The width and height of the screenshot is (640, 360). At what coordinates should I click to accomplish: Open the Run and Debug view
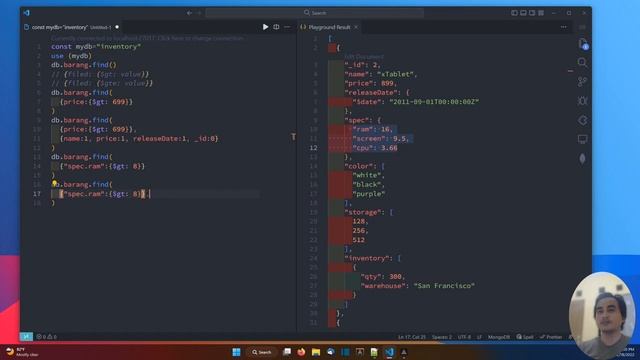(x=582, y=101)
